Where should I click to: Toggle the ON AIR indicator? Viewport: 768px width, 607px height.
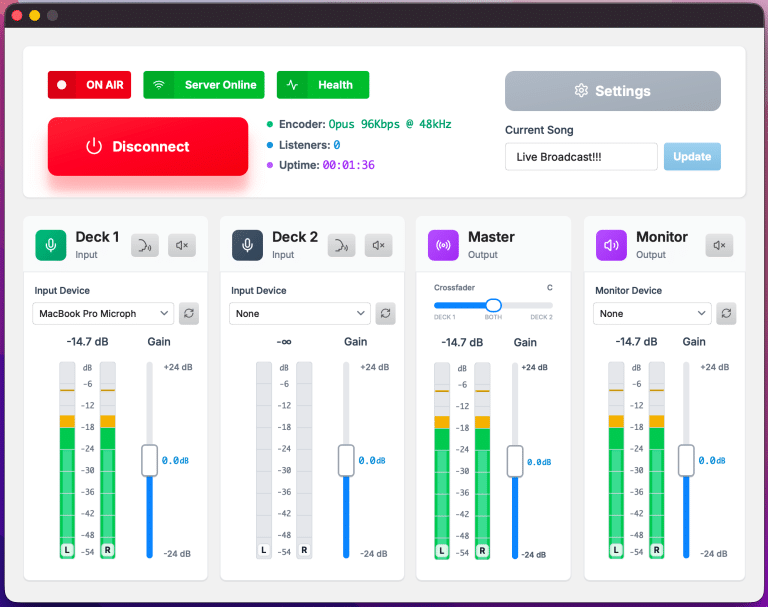(x=90, y=85)
